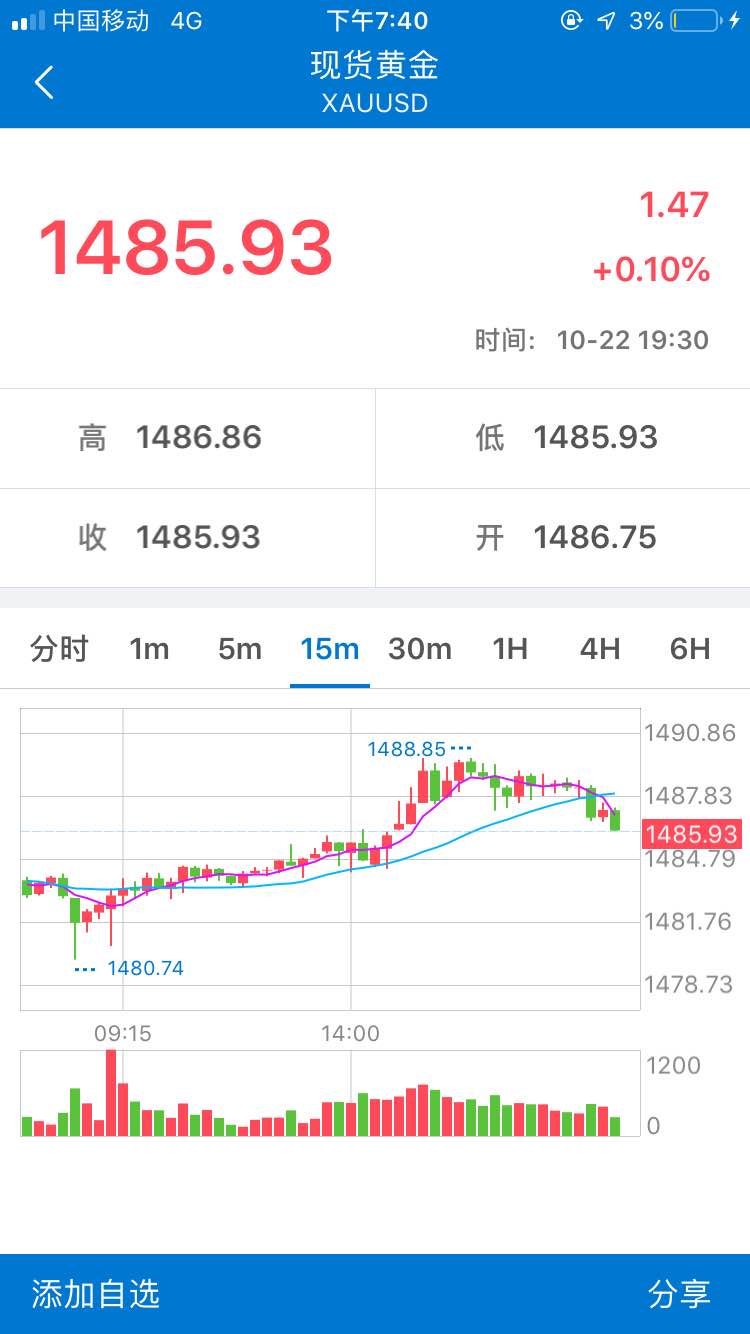Viewport: 750px width, 1334px height.
Task: Tap the rotation lock status icon
Action: (x=572, y=20)
